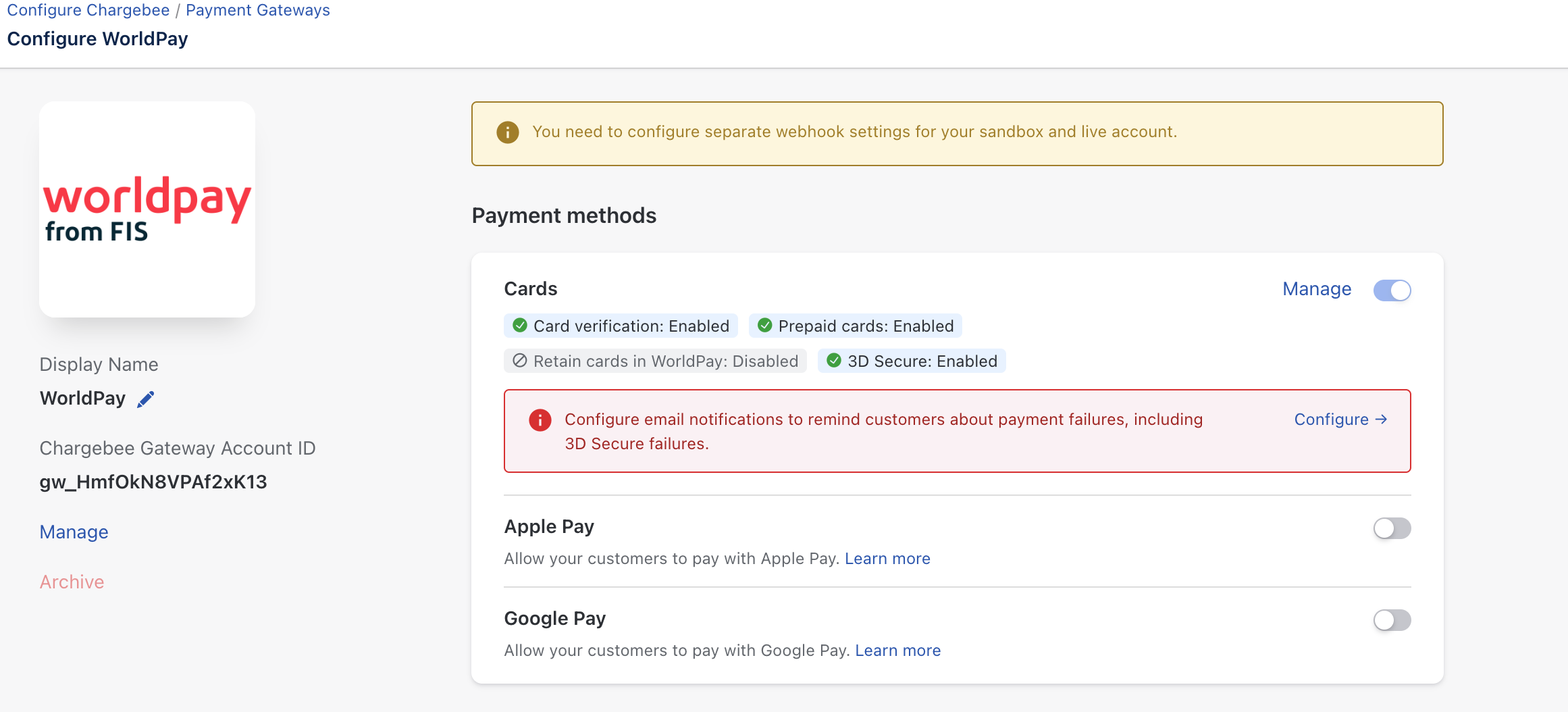Click the '3D Secure: Enabled' badge
This screenshot has width=1568, height=712.
(x=912, y=361)
